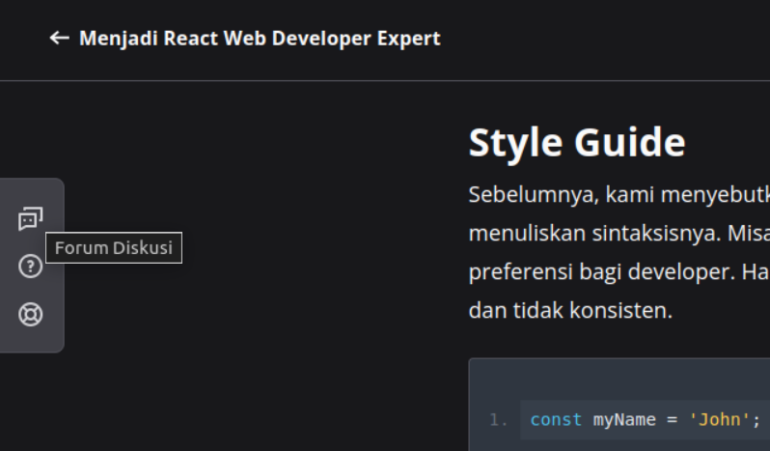This screenshot has height=451, width=770.
Task: Open the Forum Diskusi chat icon
Action: tap(31, 219)
